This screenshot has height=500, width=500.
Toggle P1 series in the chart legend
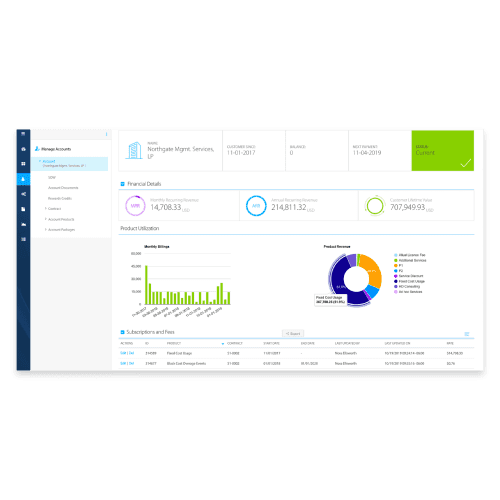pyautogui.click(x=398, y=265)
